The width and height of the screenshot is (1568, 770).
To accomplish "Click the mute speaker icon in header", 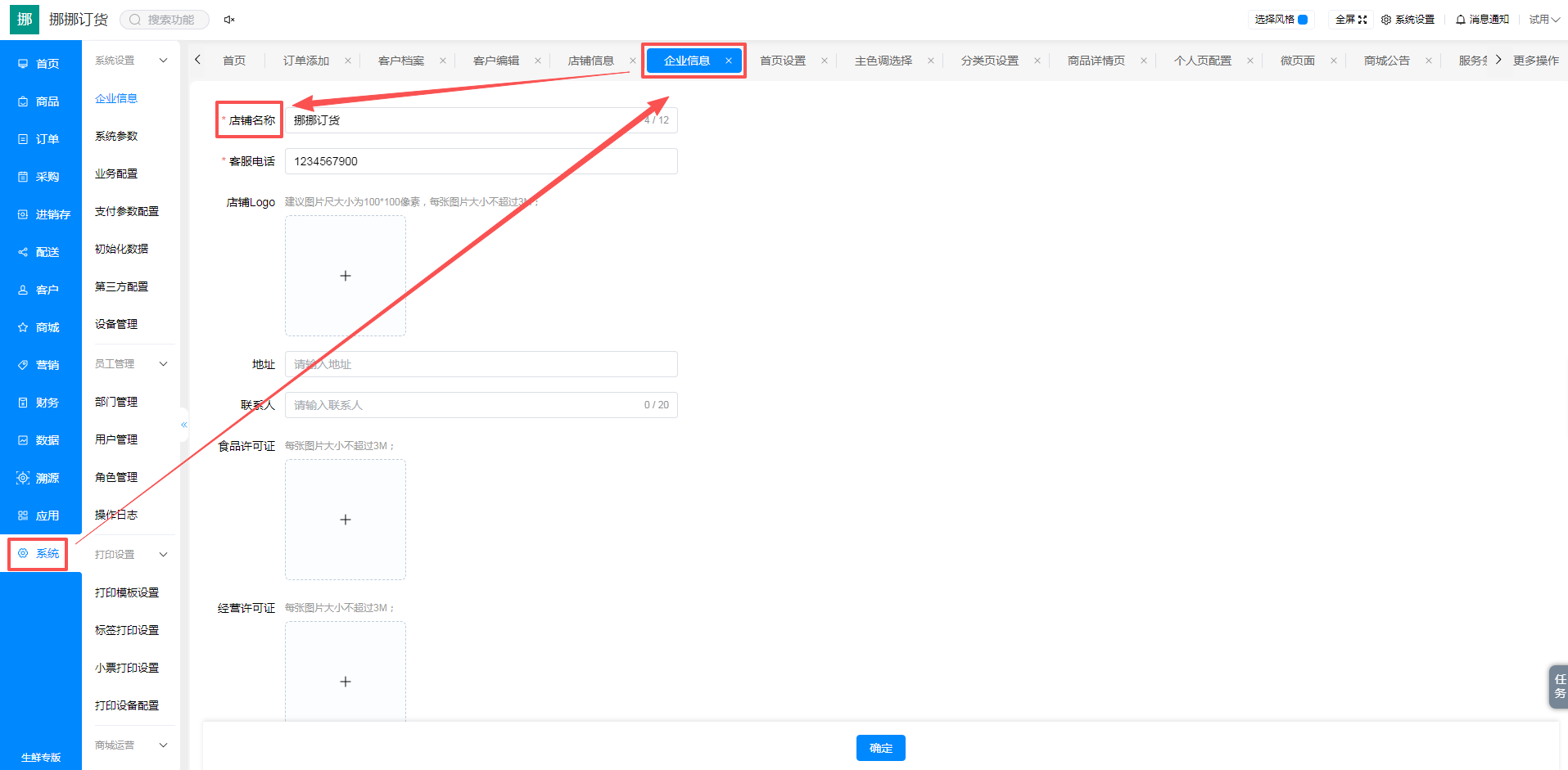I will pyautogui.click(x=229, y=20).
